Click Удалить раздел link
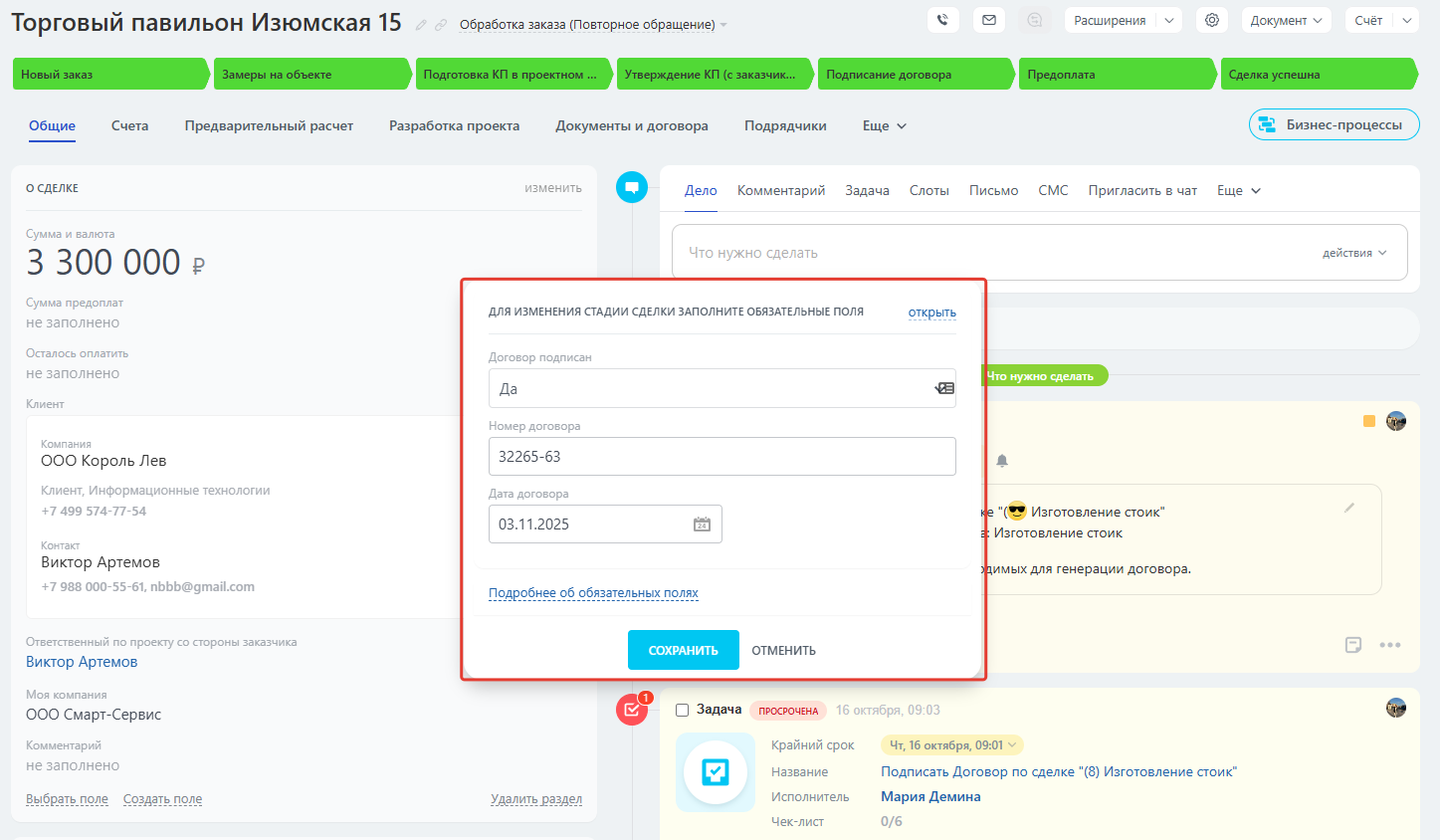 536,799
